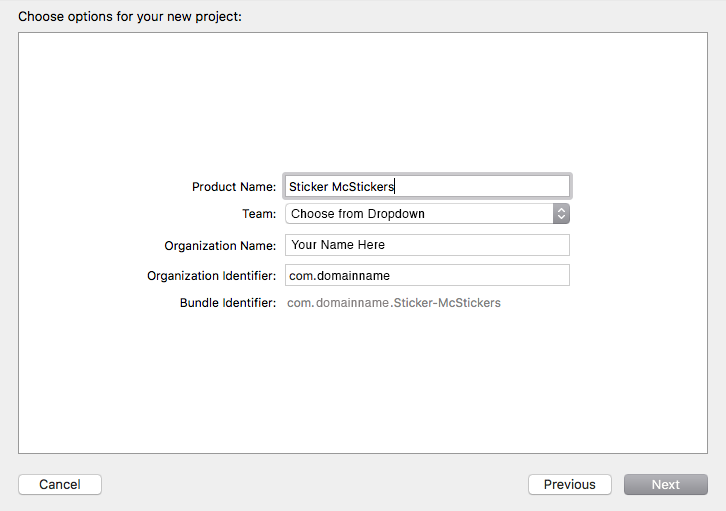726x511 pixels.
Task: Click the 'Organization Identifier:' label
Action: coord(211,276)
